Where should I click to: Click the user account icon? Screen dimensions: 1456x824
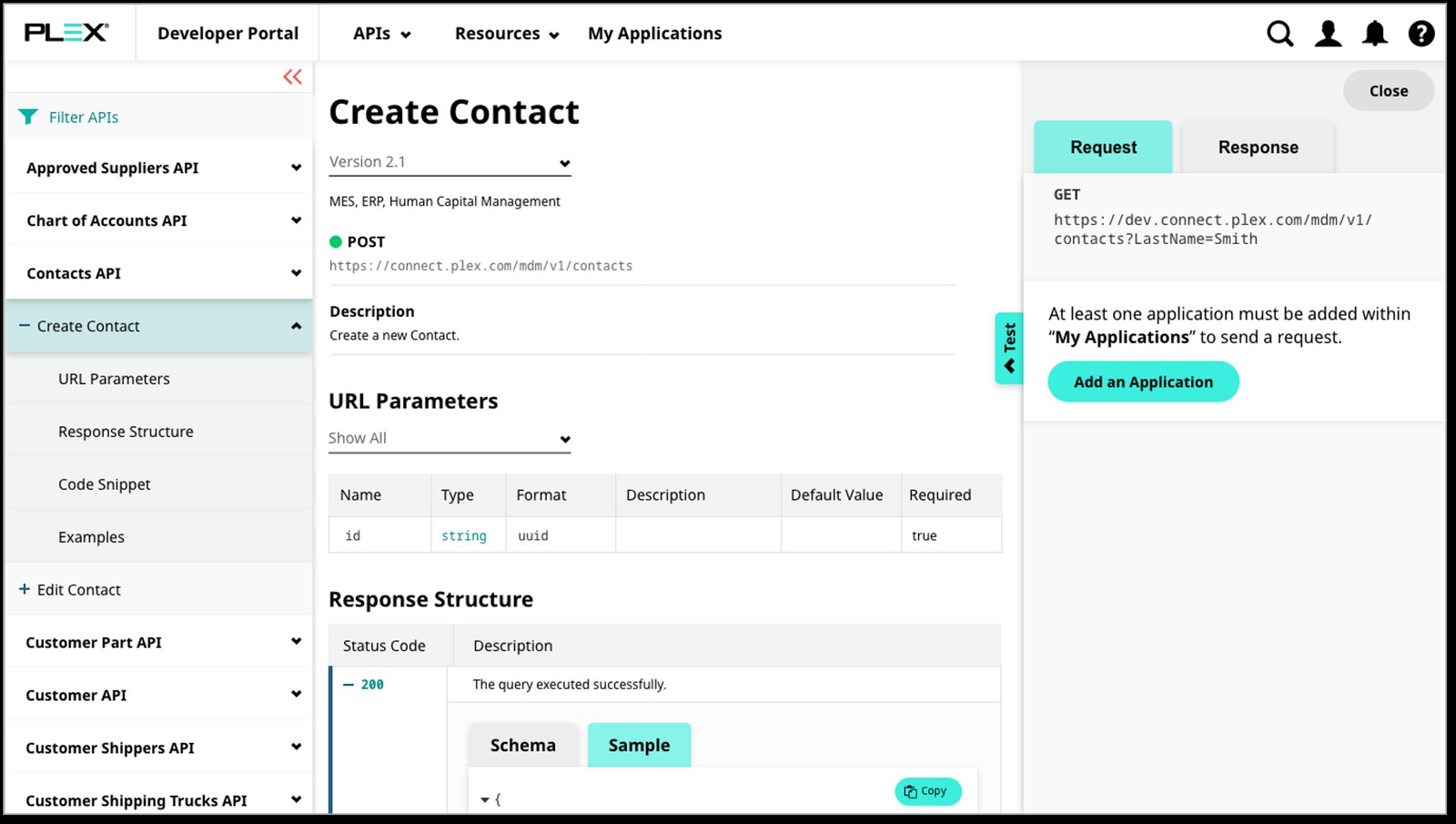point(1328,34)
